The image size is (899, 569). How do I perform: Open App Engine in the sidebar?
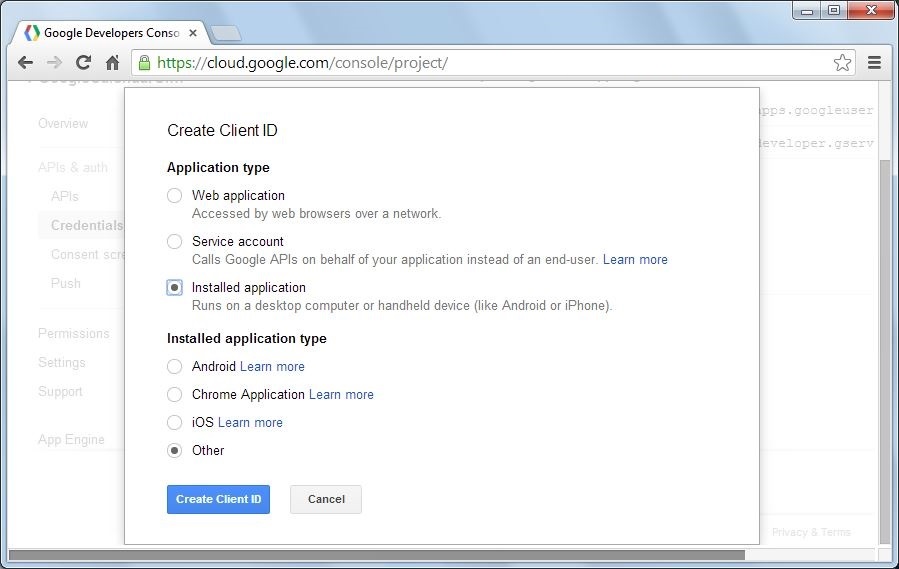71,439
